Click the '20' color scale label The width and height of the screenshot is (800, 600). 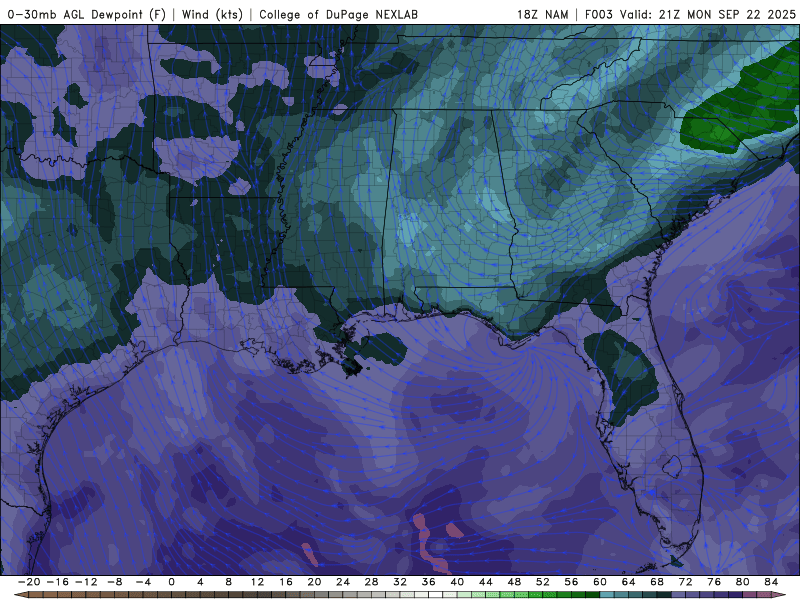314,582
